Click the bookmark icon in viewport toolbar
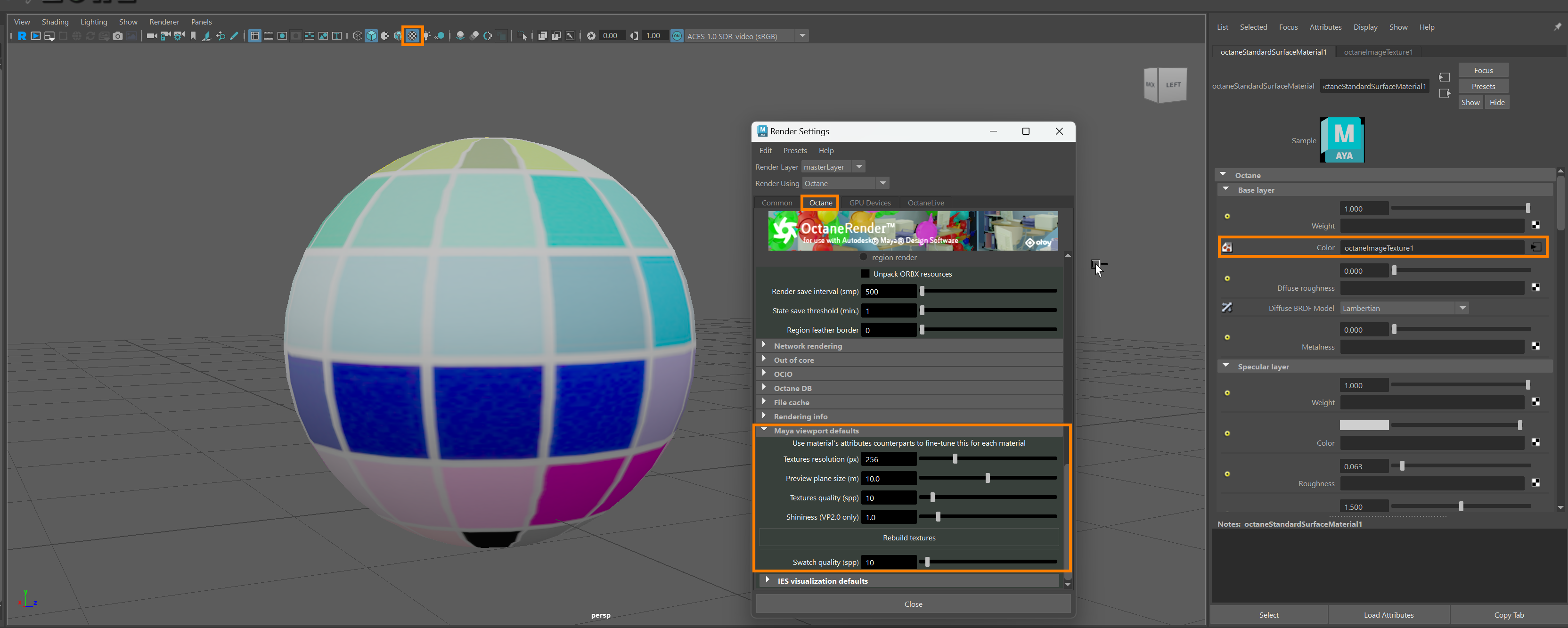Screen dimensions: 1568x628 coord(193,36)
